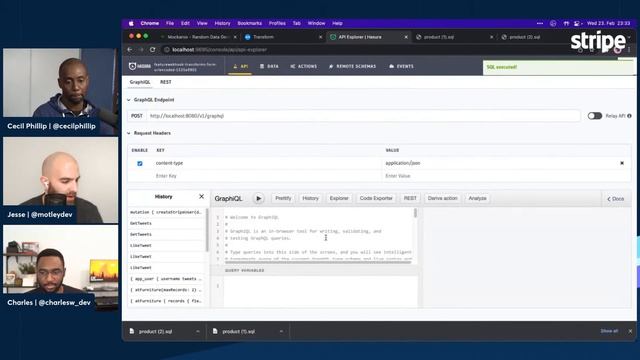
Task: Click Show all downloads link
Action: pyautogui.click(x=609, y=331)
